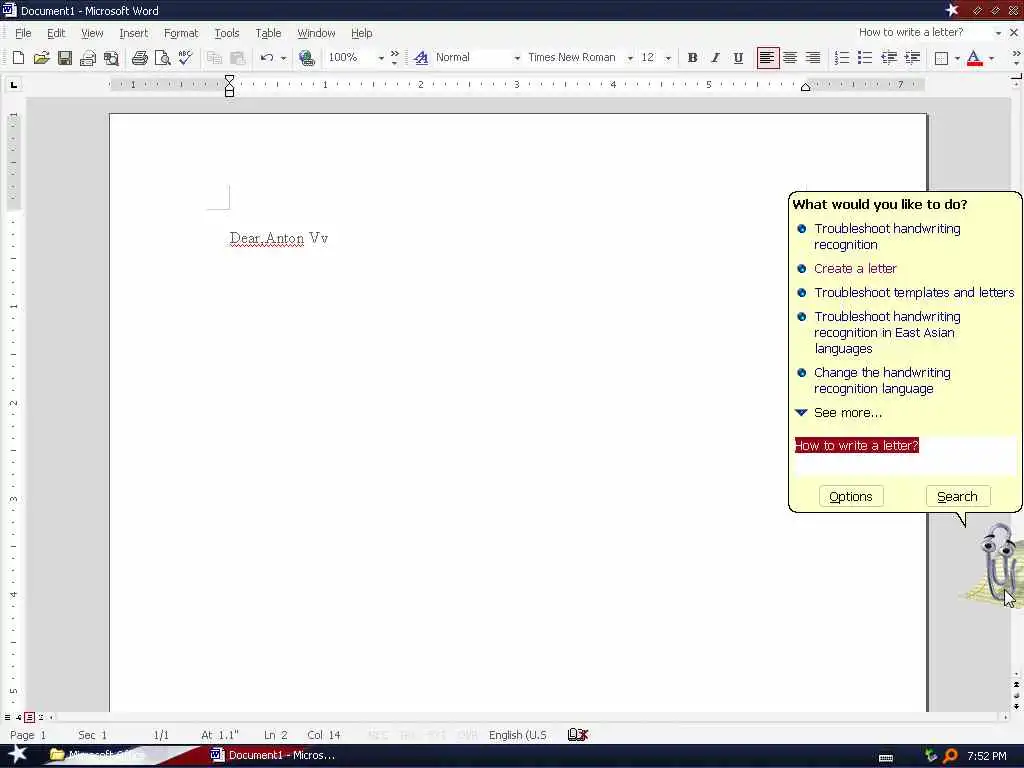Switch to Print Layout view button
Image resolution: width=1024 pixels, height=768 pixels.
(x=29, y=717)
